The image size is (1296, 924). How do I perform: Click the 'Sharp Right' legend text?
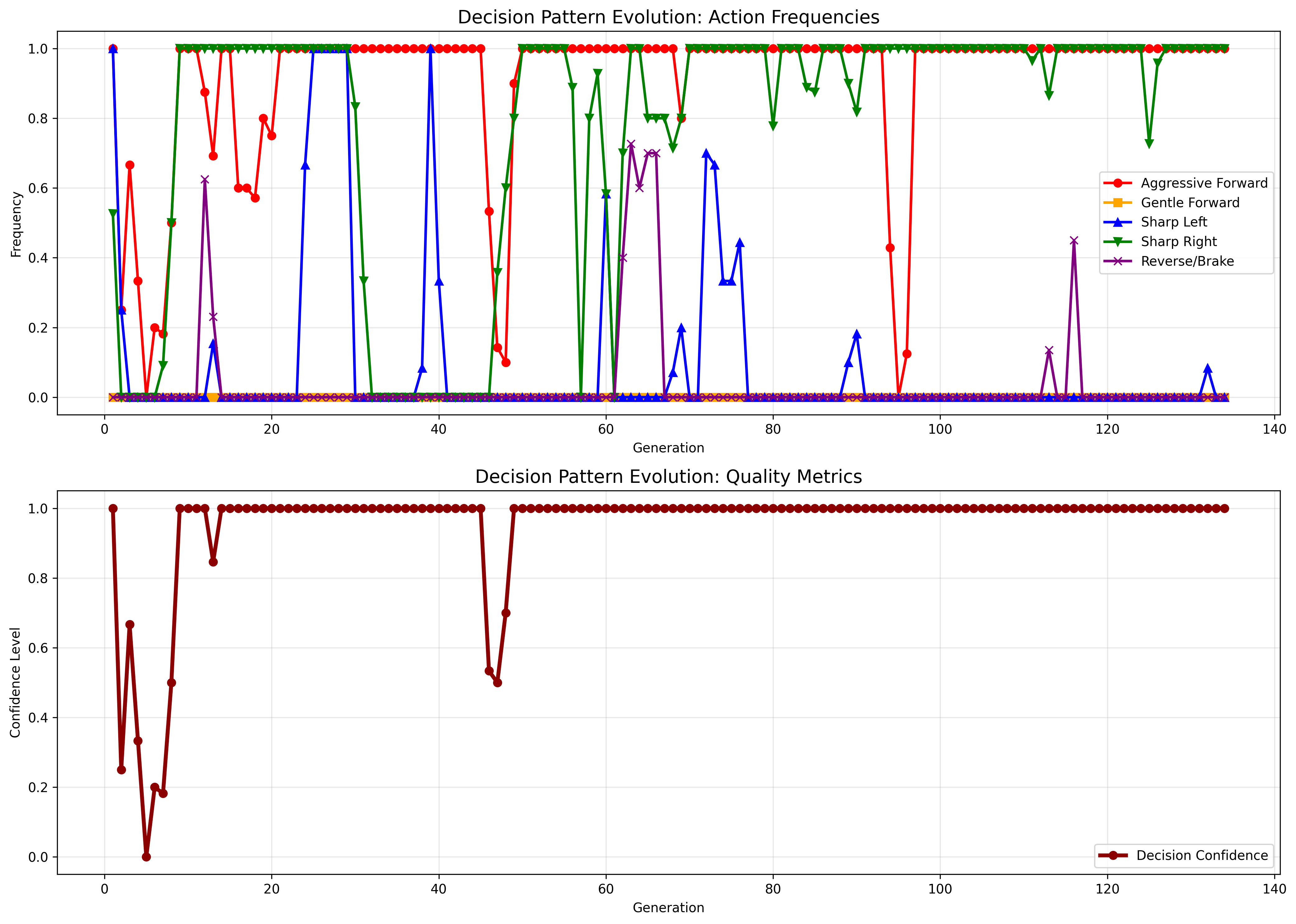click(1179, 242)
